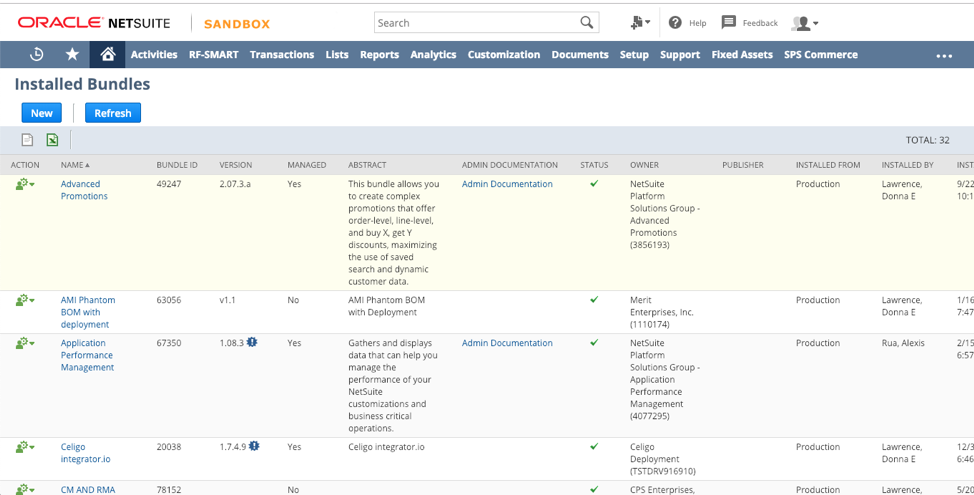Viewport: 974px width, 495px height.
Task: Click the Refresh button
Action: (x=113, y=113)
